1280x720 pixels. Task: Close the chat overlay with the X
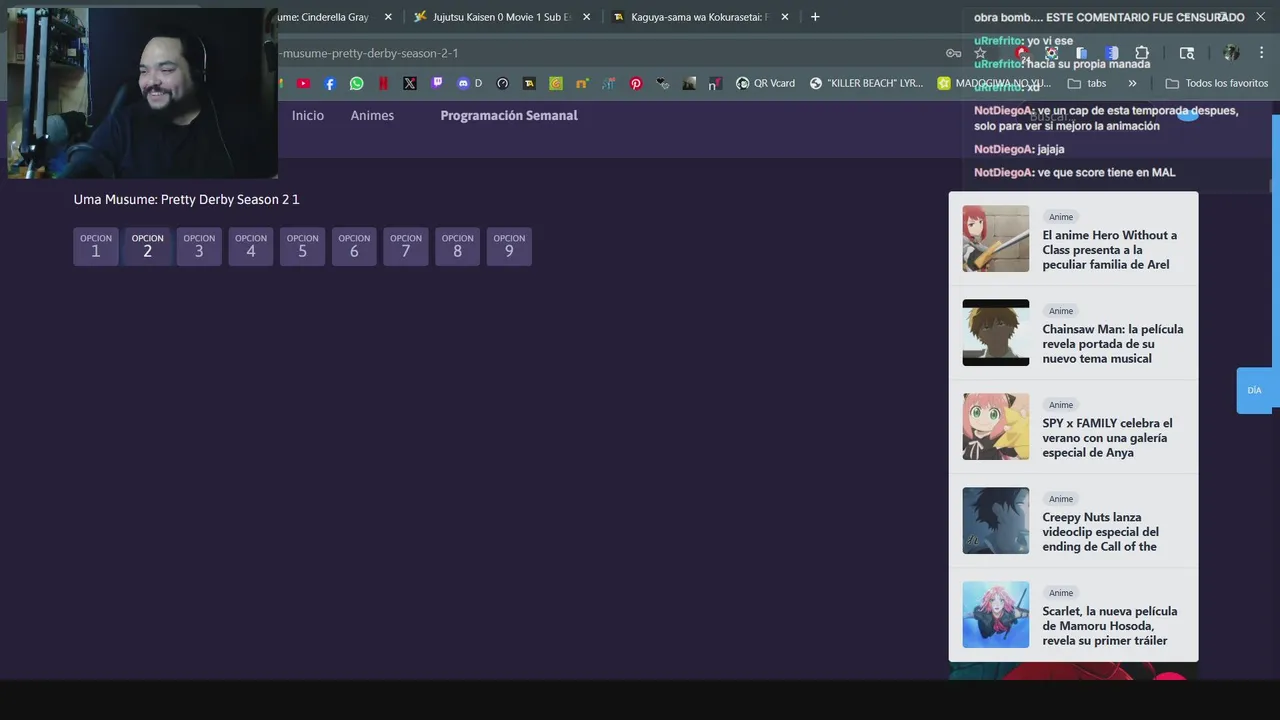[x=1261, y=17]
